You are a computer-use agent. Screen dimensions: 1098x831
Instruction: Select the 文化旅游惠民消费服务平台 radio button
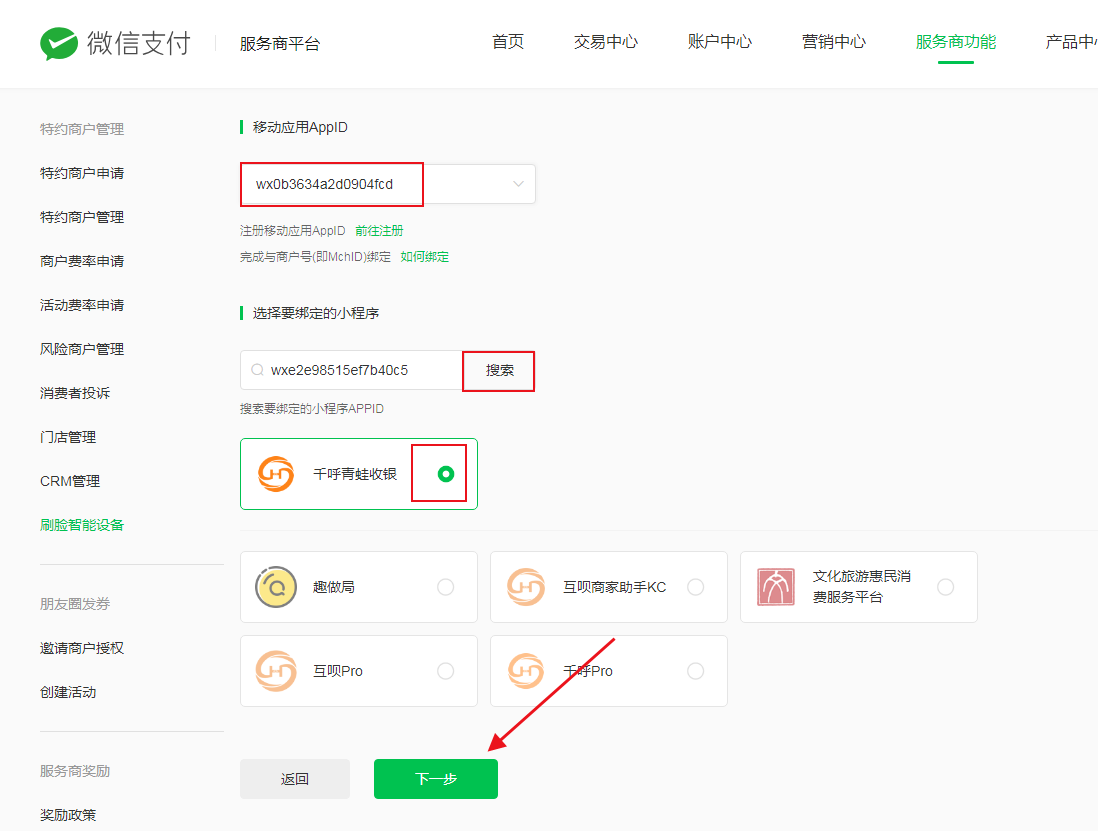coord(945,587)
